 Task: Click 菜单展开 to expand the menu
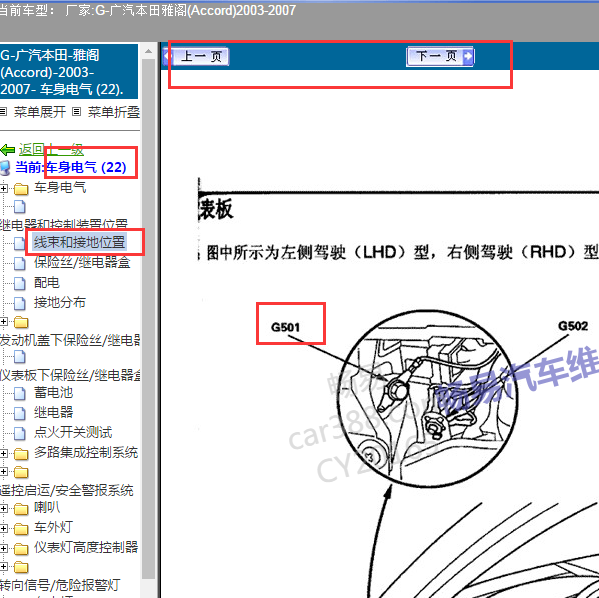pos(40,112)
